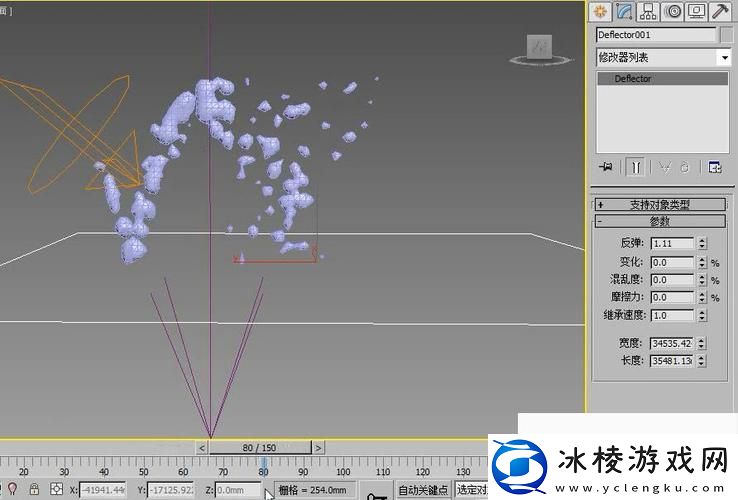
Task: Click the 宽度 value field
Action: (672, 343)
